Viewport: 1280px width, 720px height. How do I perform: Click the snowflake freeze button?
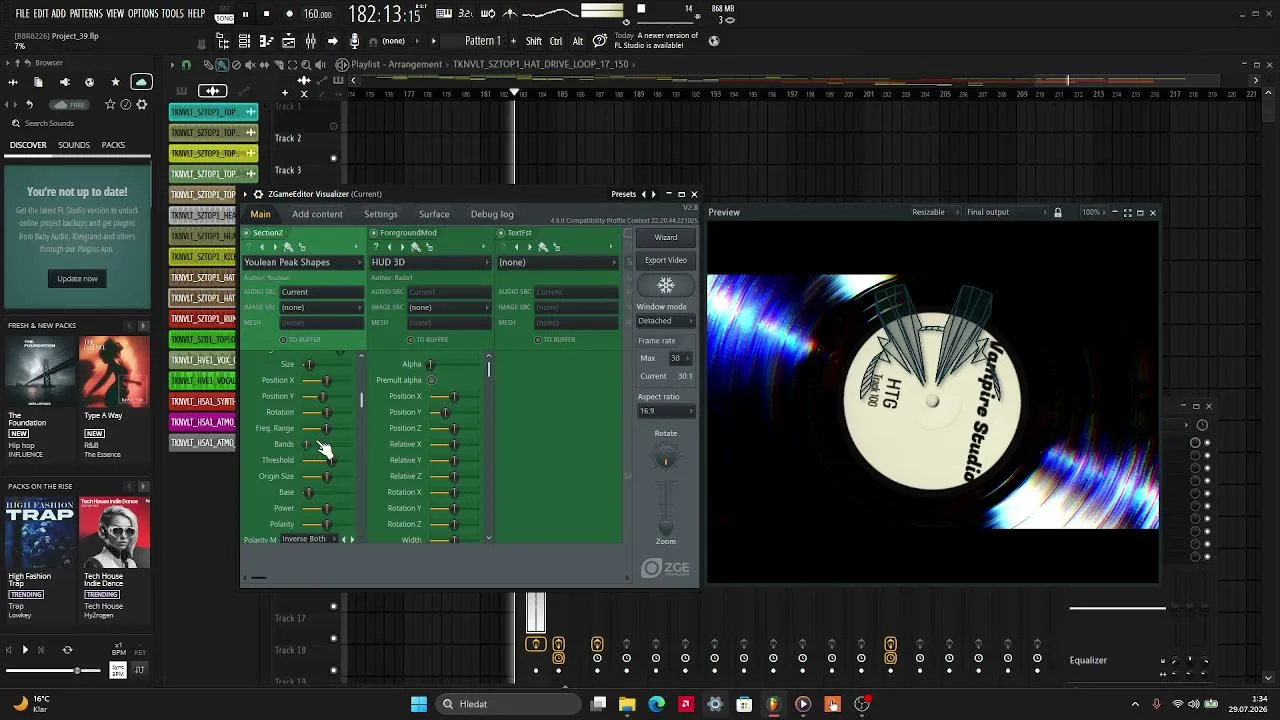click(x=666, y=286)
